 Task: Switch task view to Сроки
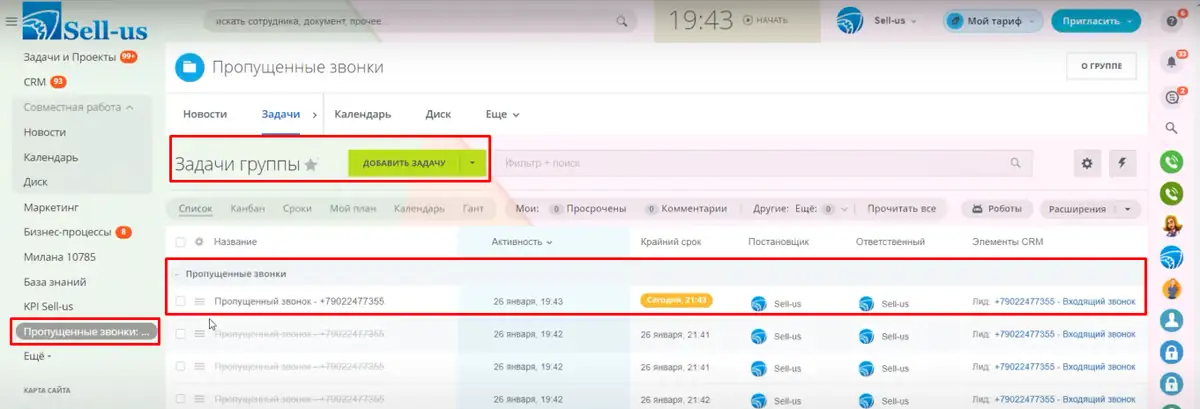[297, 209]
